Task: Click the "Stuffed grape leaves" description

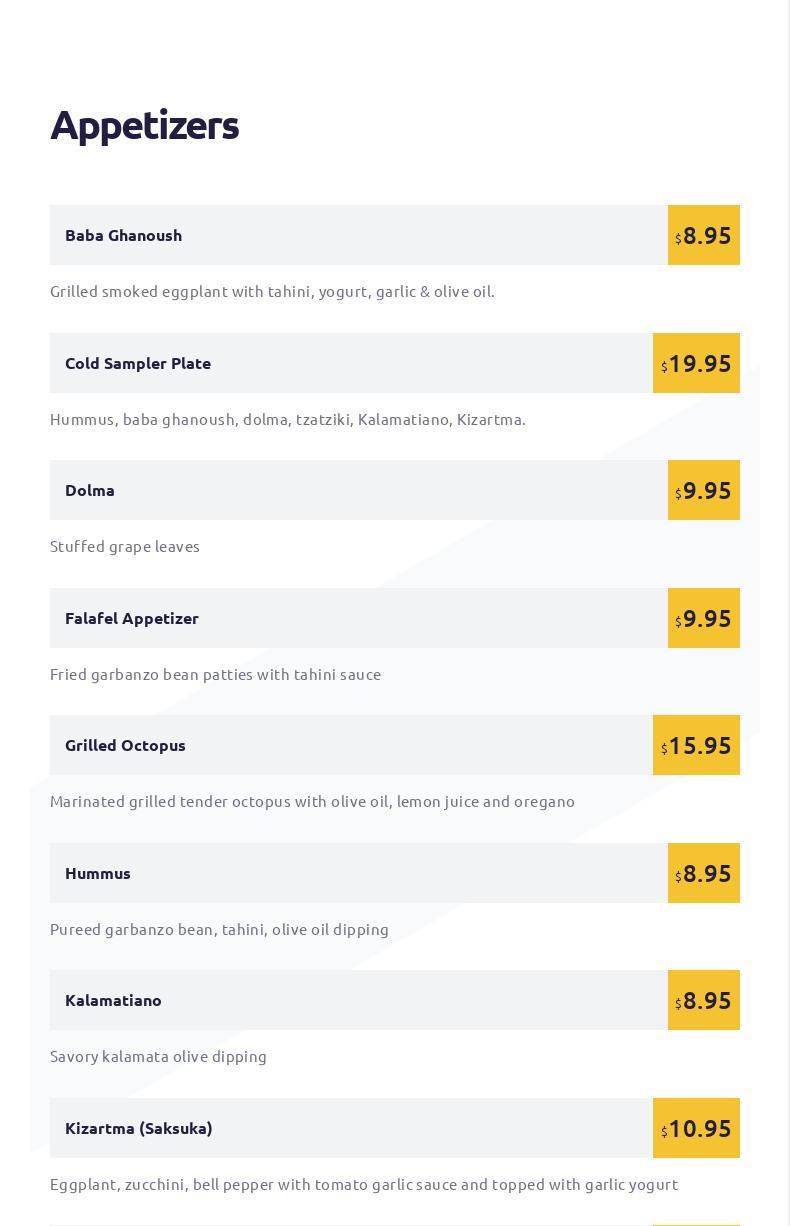Action: pos(125,546)
